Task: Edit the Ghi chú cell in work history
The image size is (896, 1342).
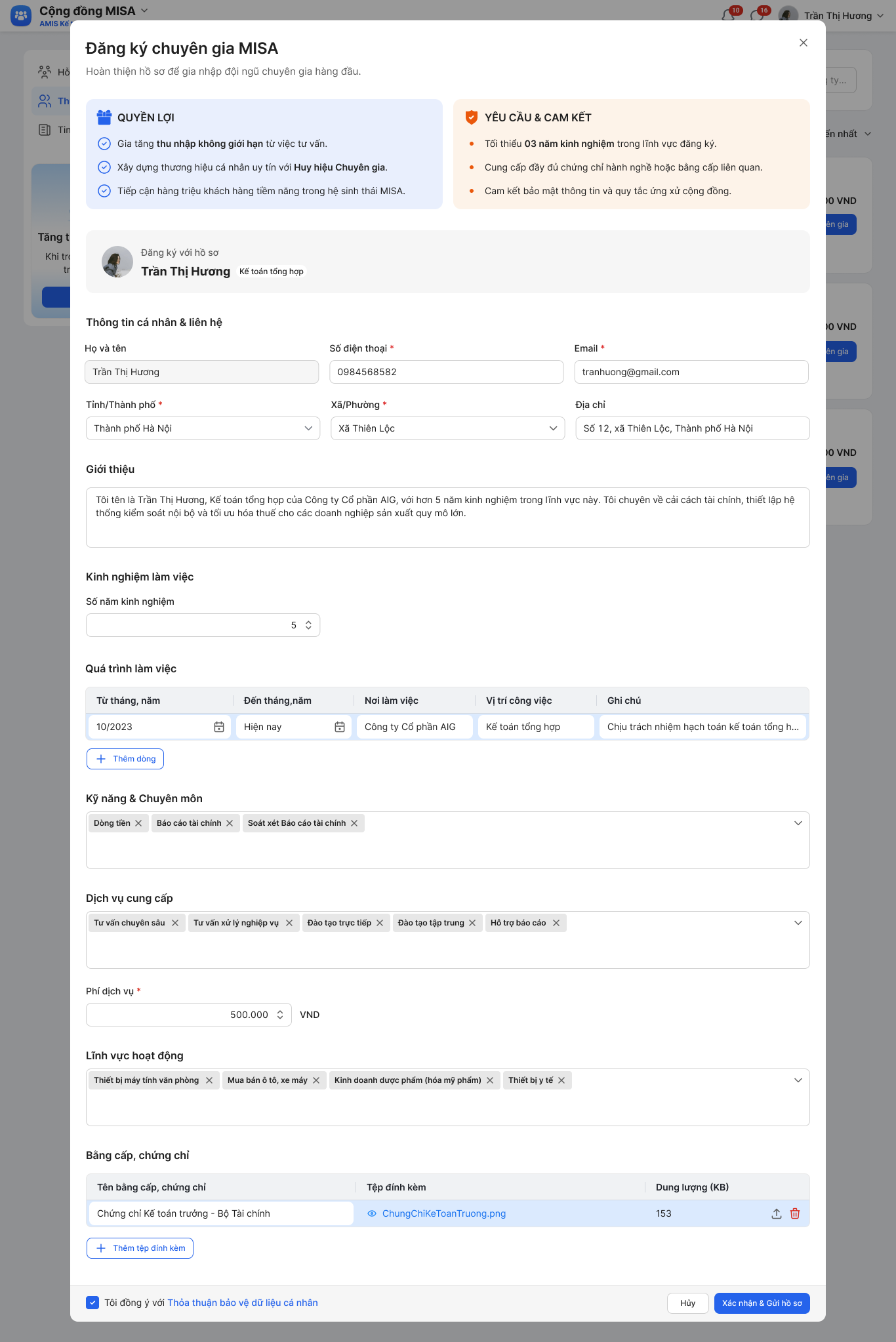Action: [x=703, y=727]
